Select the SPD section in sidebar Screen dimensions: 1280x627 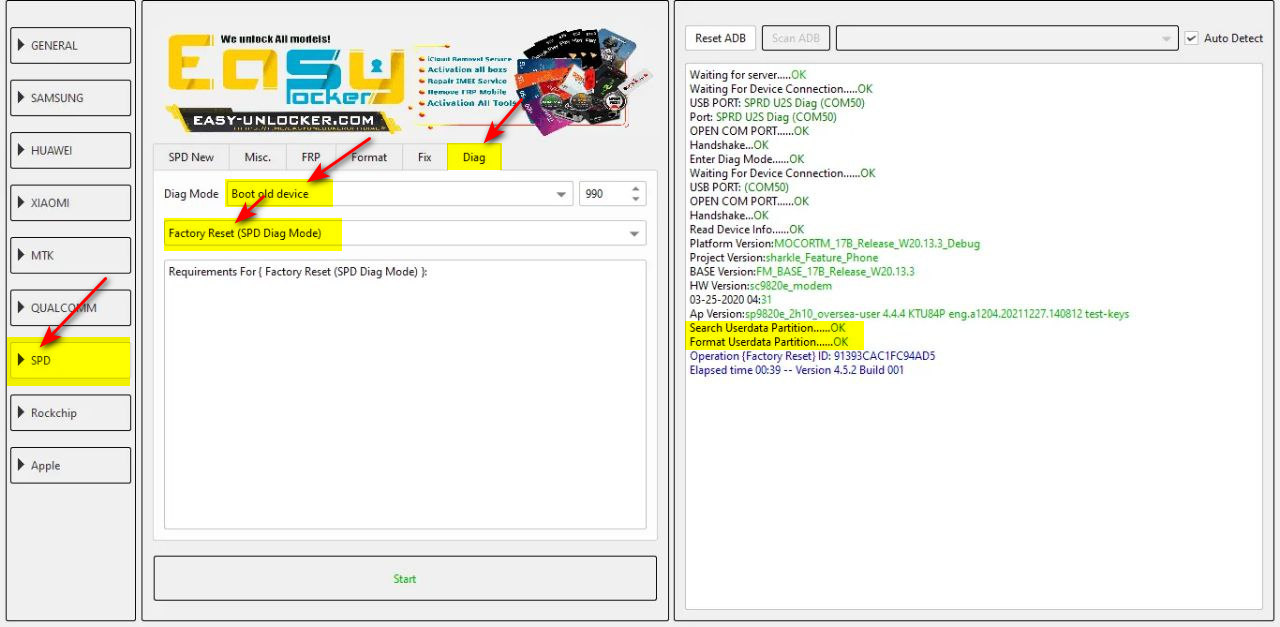click(x=70, y=360)
